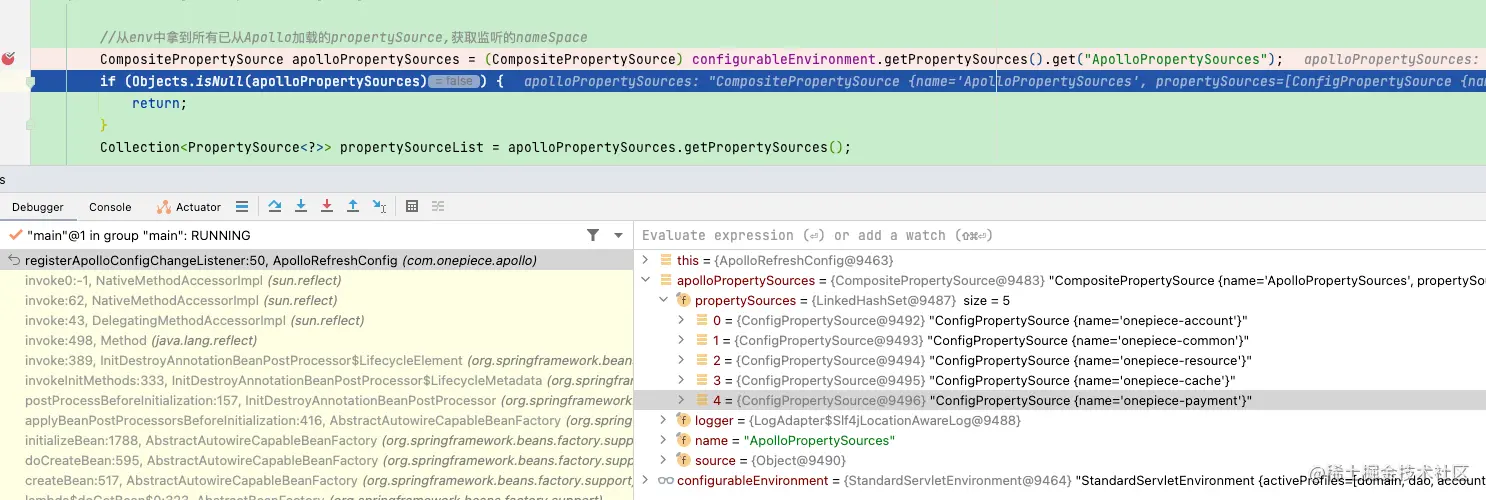
Task: Click the Collection propertySourceList code line
Action: click(475, 147)
